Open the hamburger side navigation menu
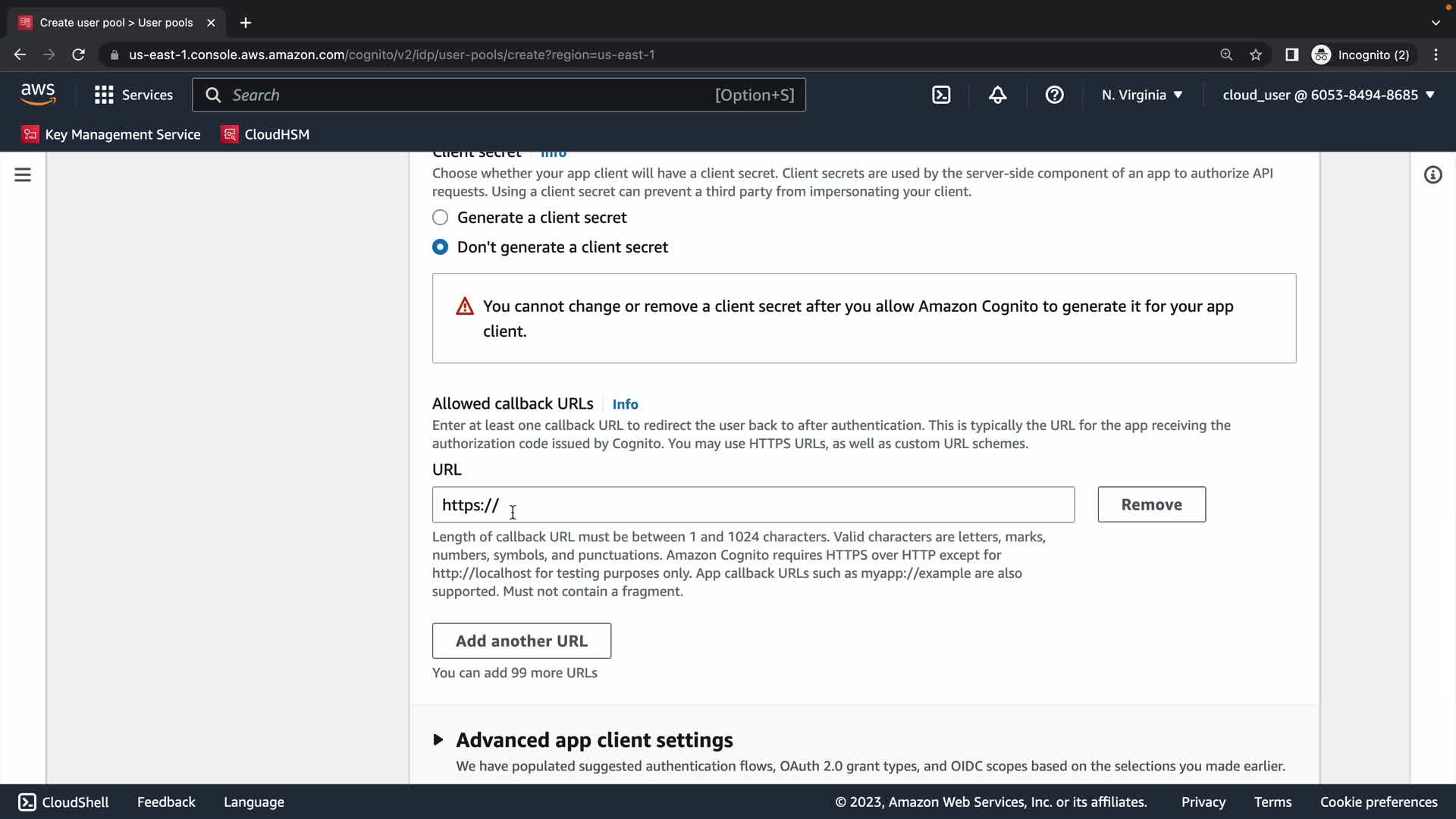 coord(23,175)
